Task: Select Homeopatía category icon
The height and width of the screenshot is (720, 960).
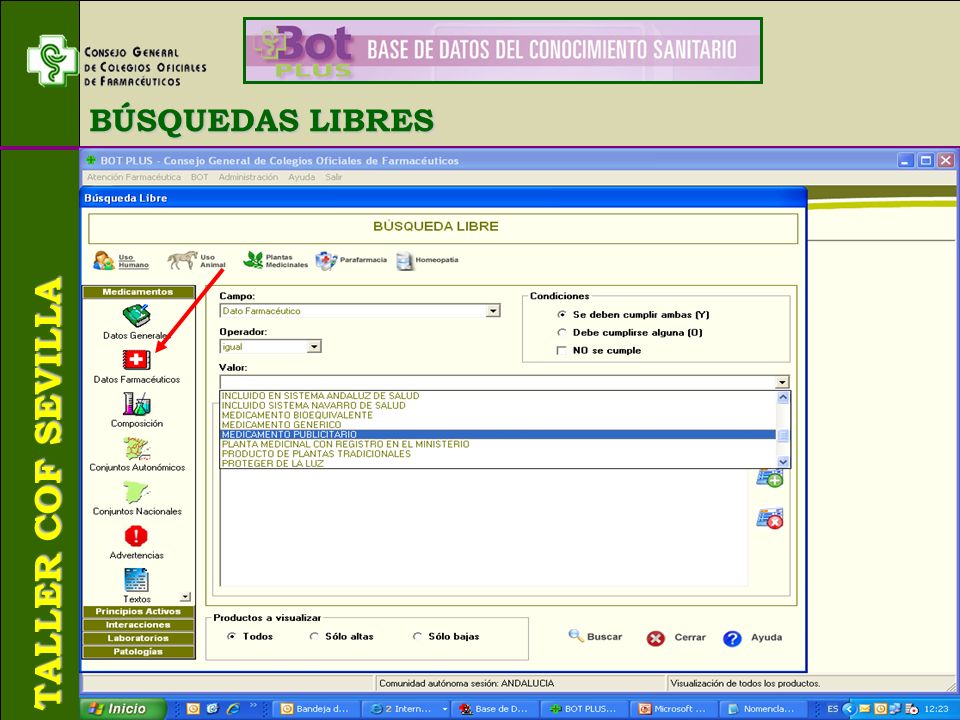Action: tap(404, 260)
